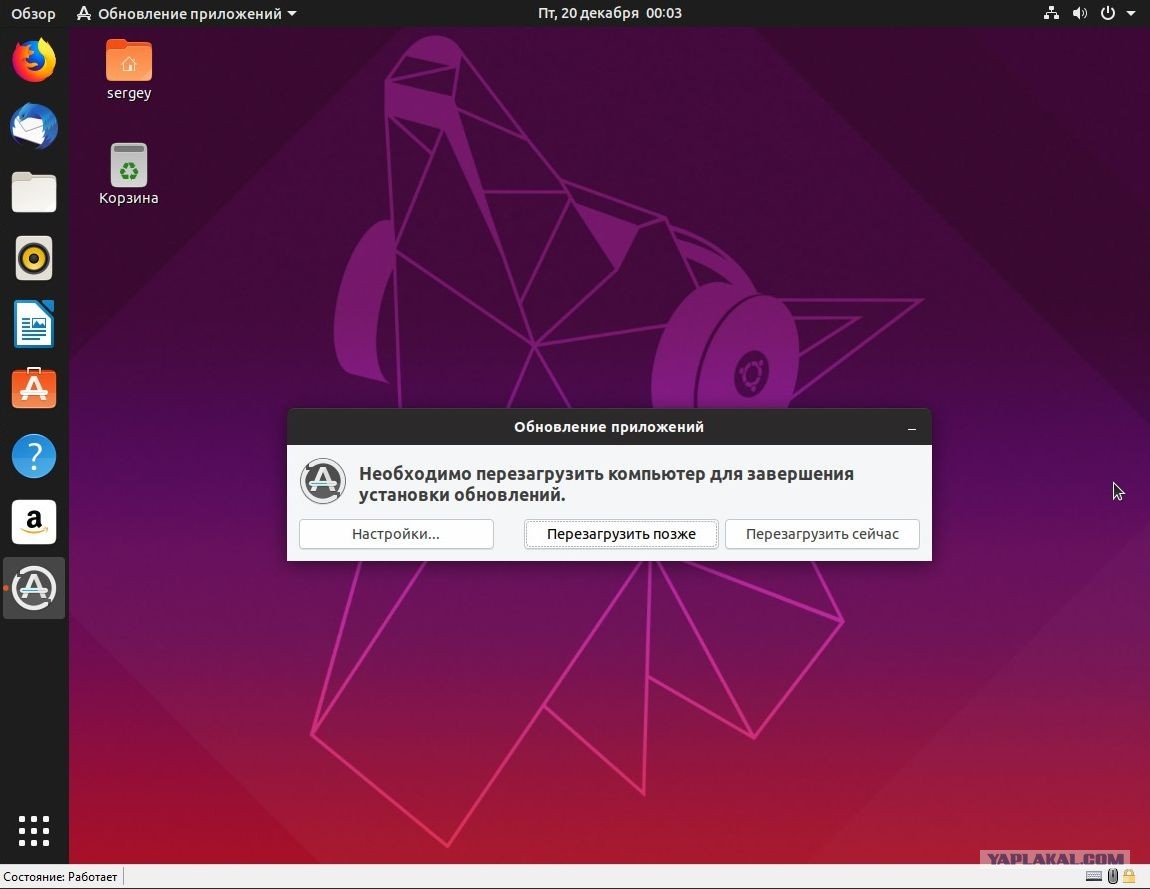Launch Rhythmbox music player

tap(34, 258)
